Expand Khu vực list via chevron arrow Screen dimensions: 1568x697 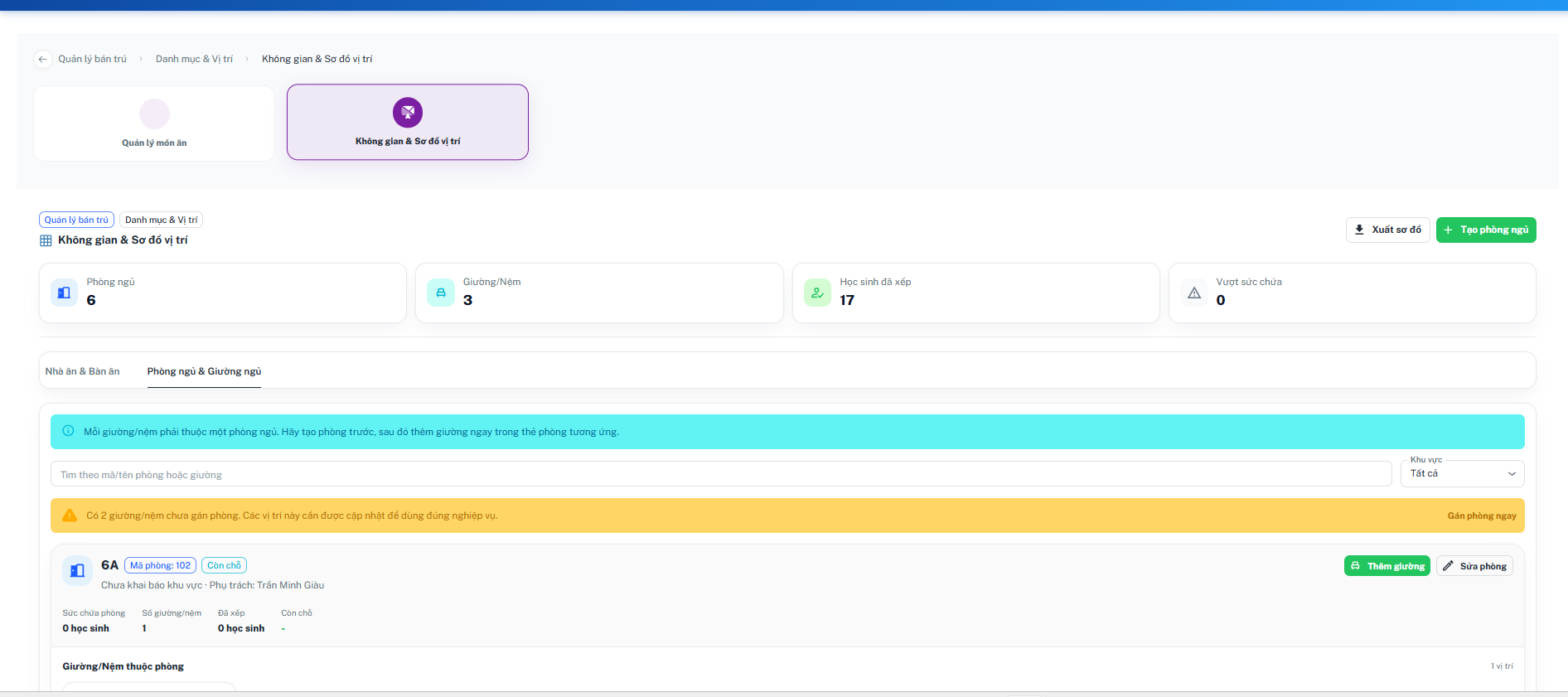coord(1512,474)
